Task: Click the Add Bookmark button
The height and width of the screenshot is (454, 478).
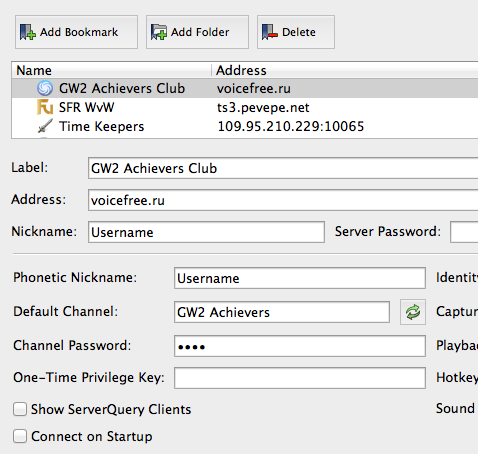Action: [x=76, y=32]
